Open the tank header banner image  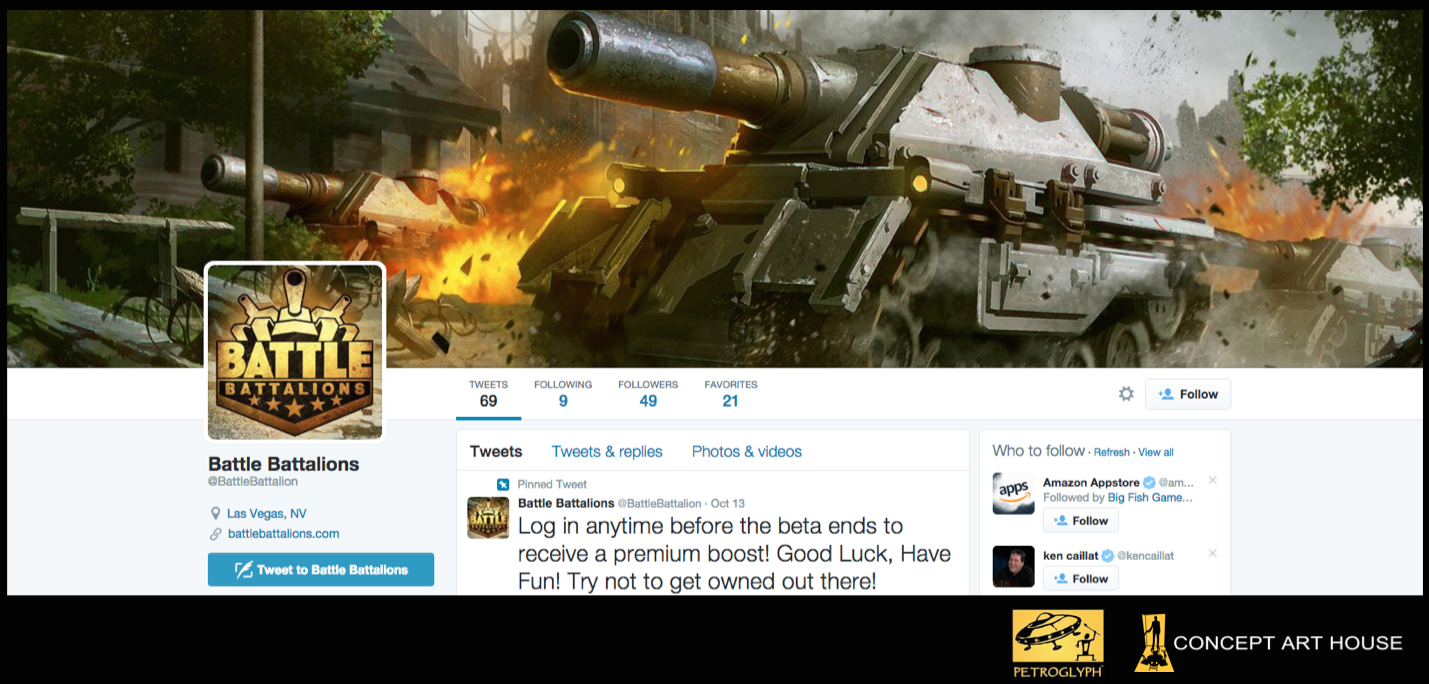(714, 188)
